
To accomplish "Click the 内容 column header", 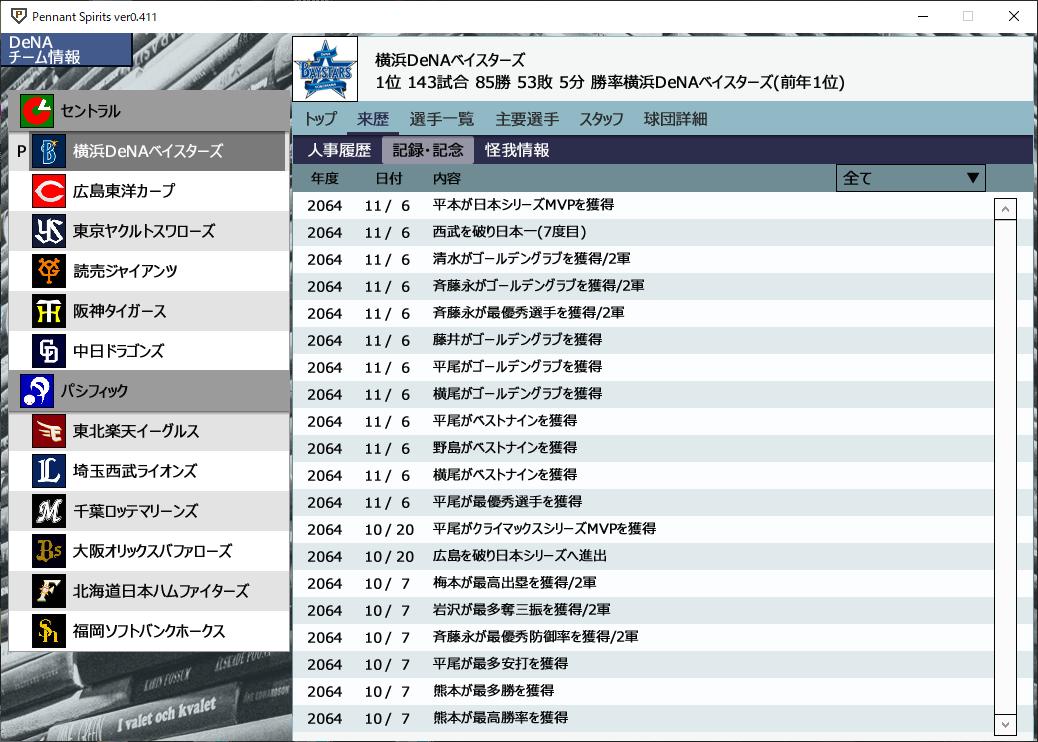I will click(447, 178).
